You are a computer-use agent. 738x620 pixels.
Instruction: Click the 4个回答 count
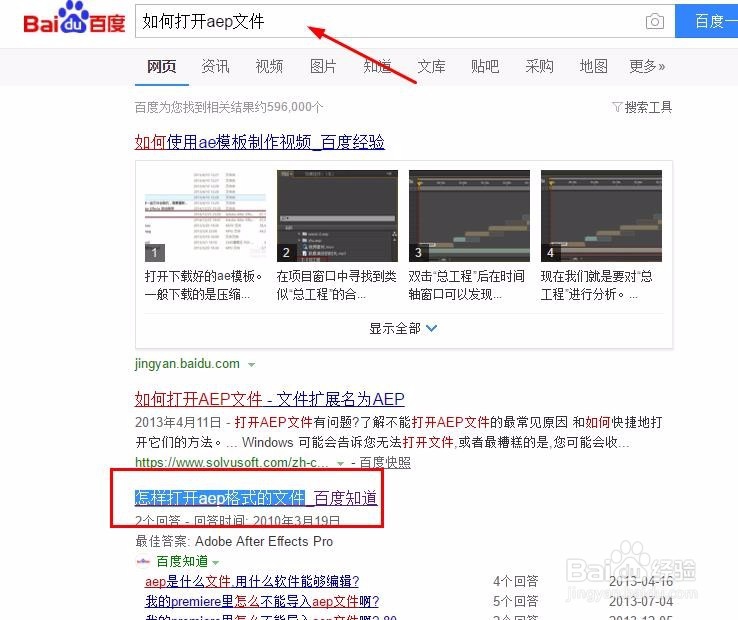pyautogui.click(x=515, y=581)
